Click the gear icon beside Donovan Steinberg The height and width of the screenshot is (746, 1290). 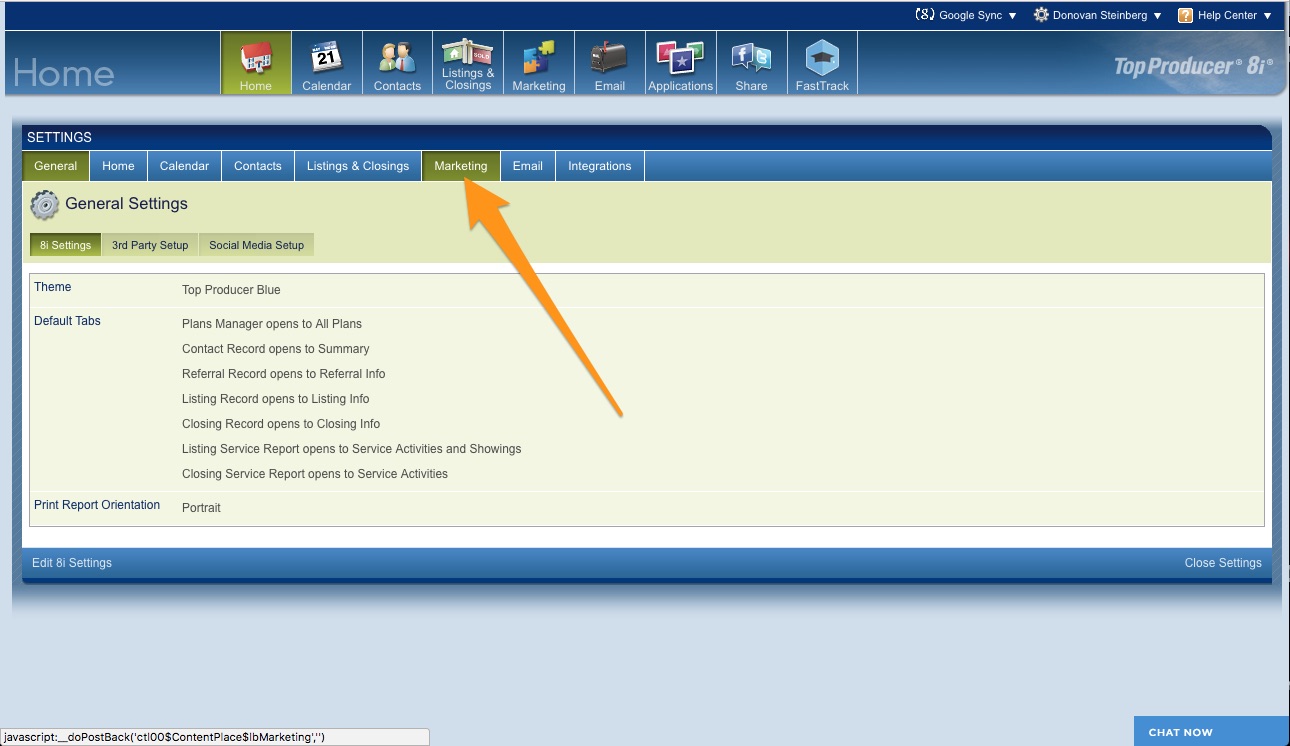tap(1041, 15)
